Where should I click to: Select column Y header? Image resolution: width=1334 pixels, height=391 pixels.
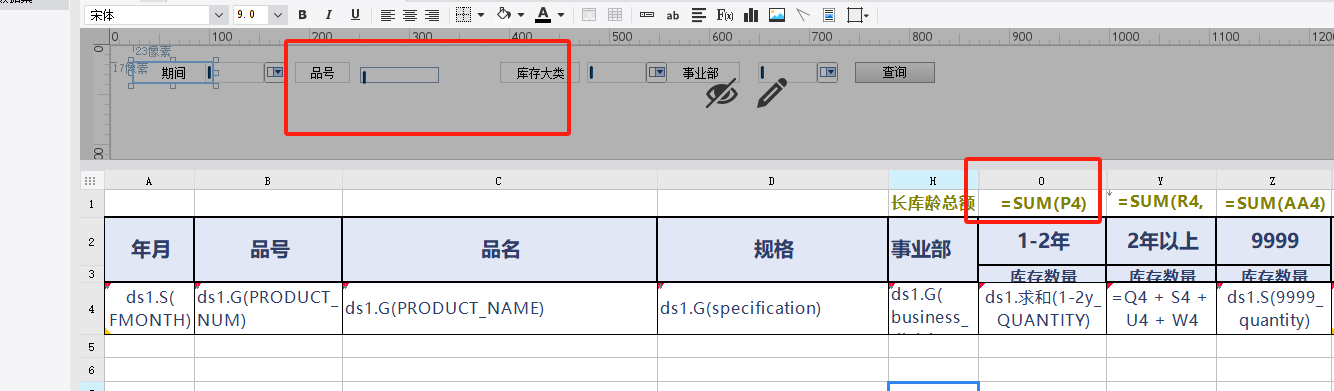[x=1161, y=180]
